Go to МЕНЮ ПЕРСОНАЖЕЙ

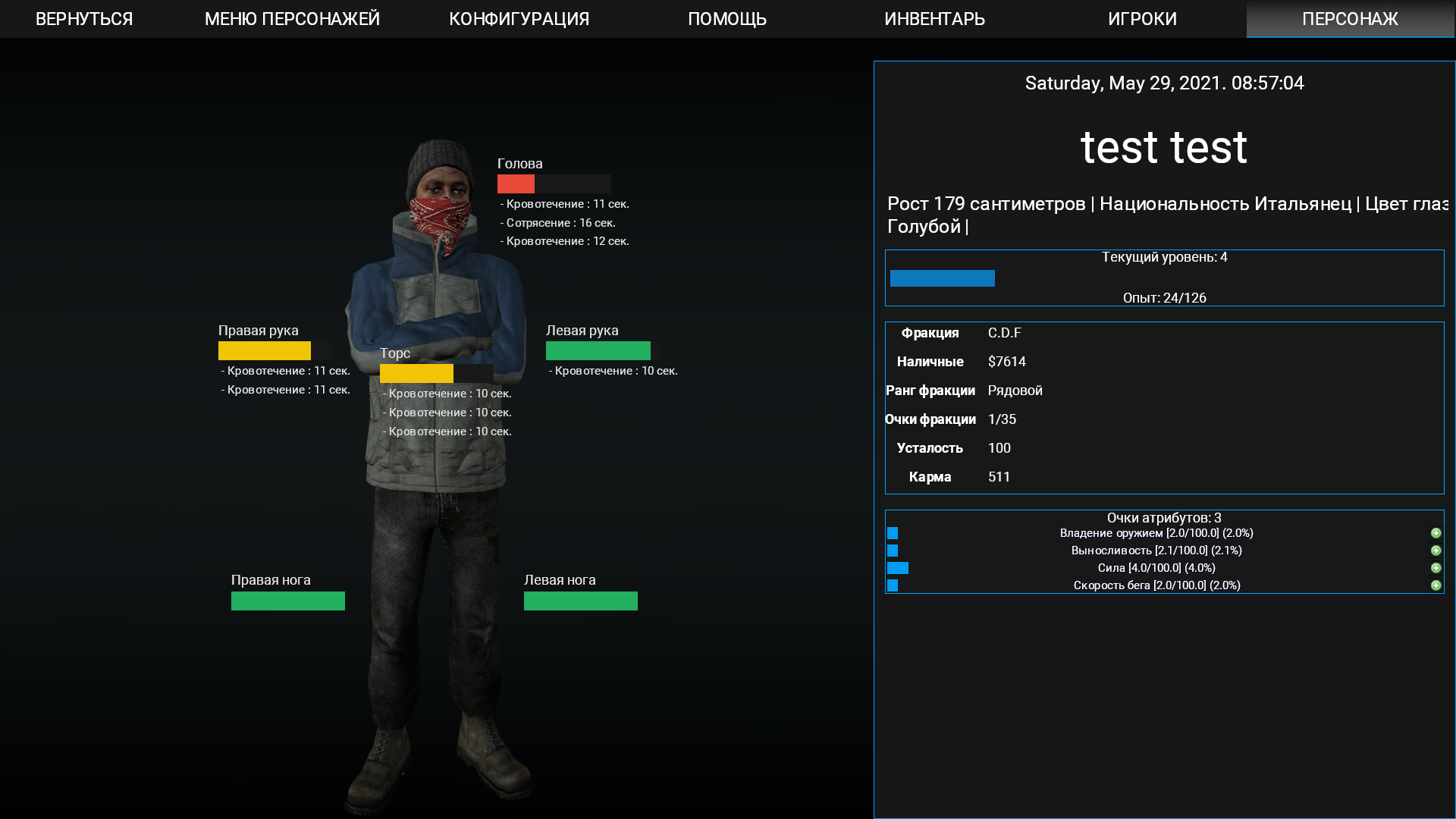coord(292,19)
